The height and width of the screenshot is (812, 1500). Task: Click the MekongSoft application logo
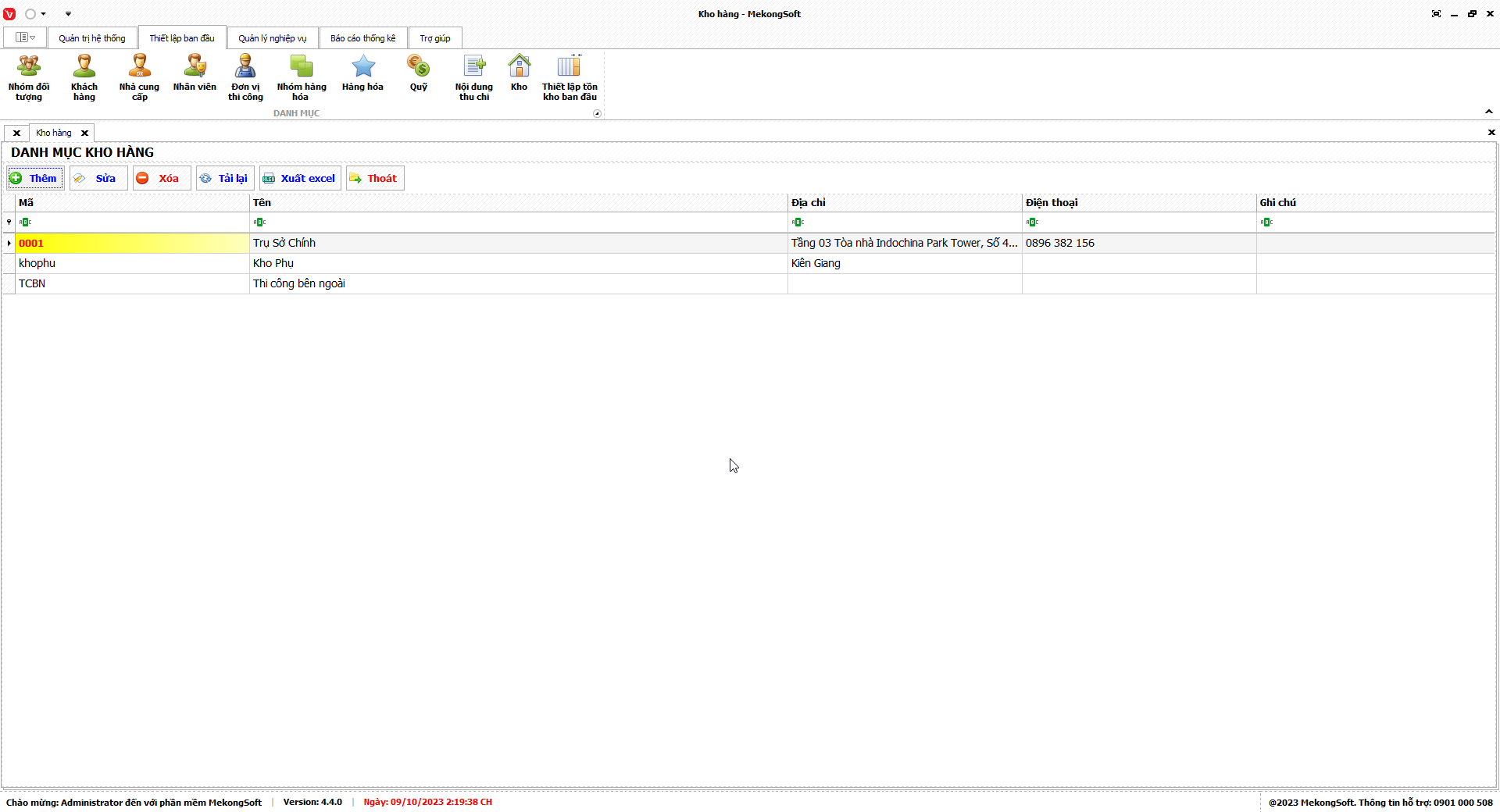pyautogui.click(x=9, y=14)
